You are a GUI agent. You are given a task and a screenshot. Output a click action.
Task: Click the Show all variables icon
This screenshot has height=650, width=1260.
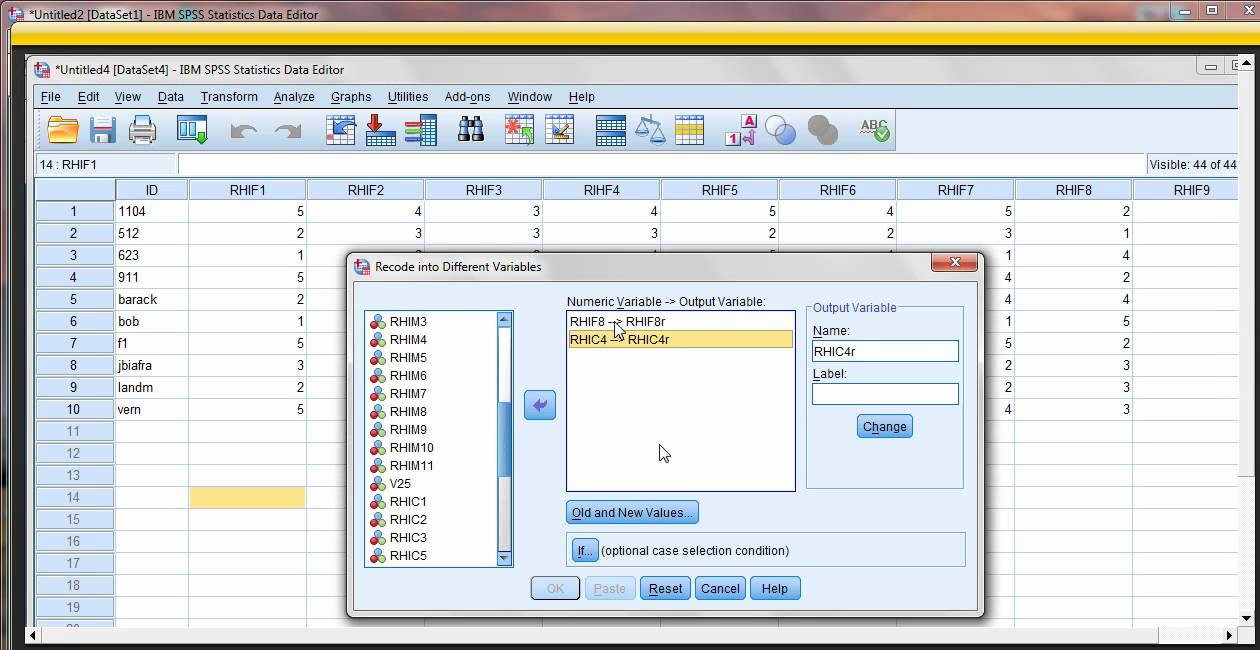pos(822,130)
